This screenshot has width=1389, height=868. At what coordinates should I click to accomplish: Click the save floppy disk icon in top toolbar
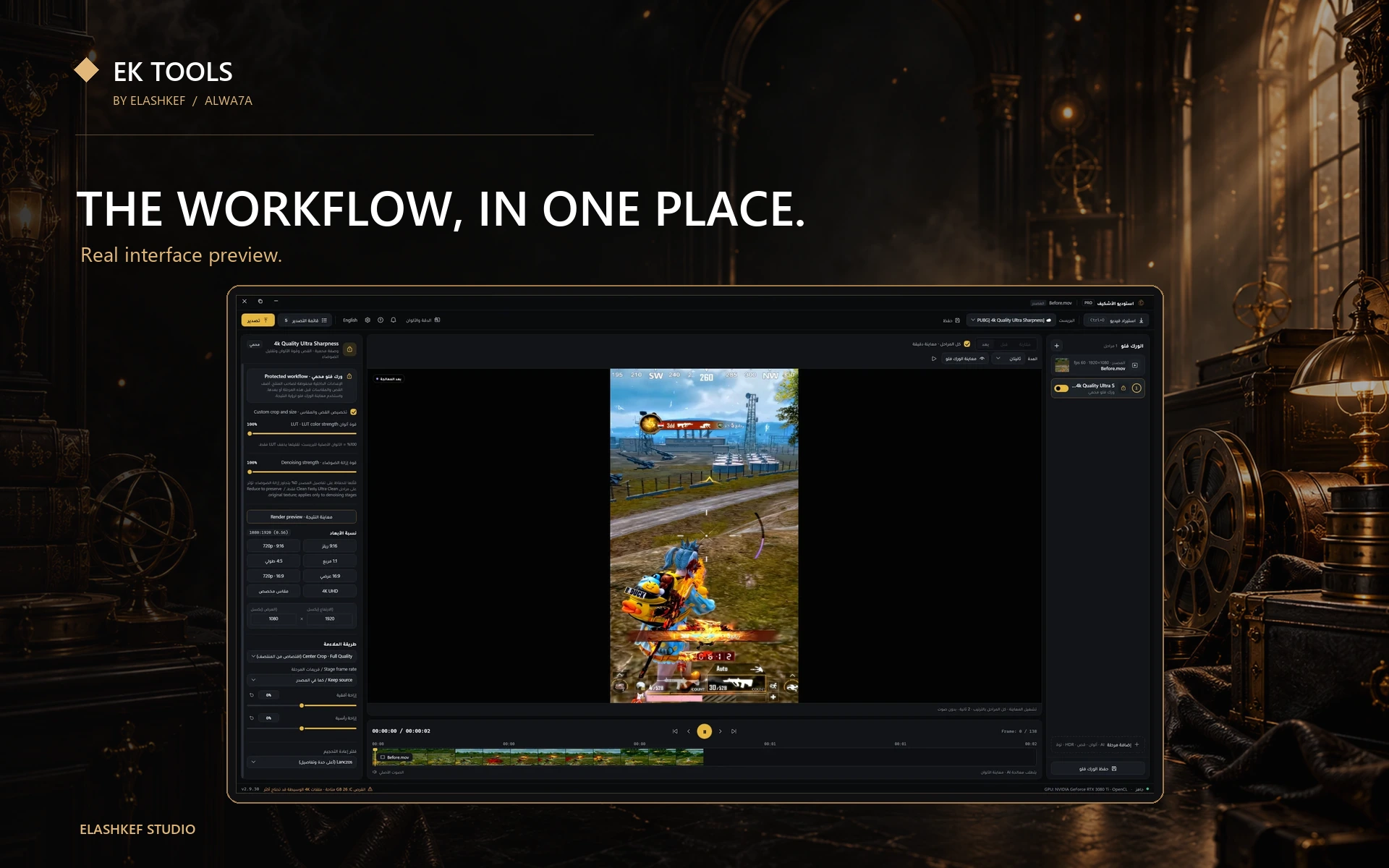[957, 320]
